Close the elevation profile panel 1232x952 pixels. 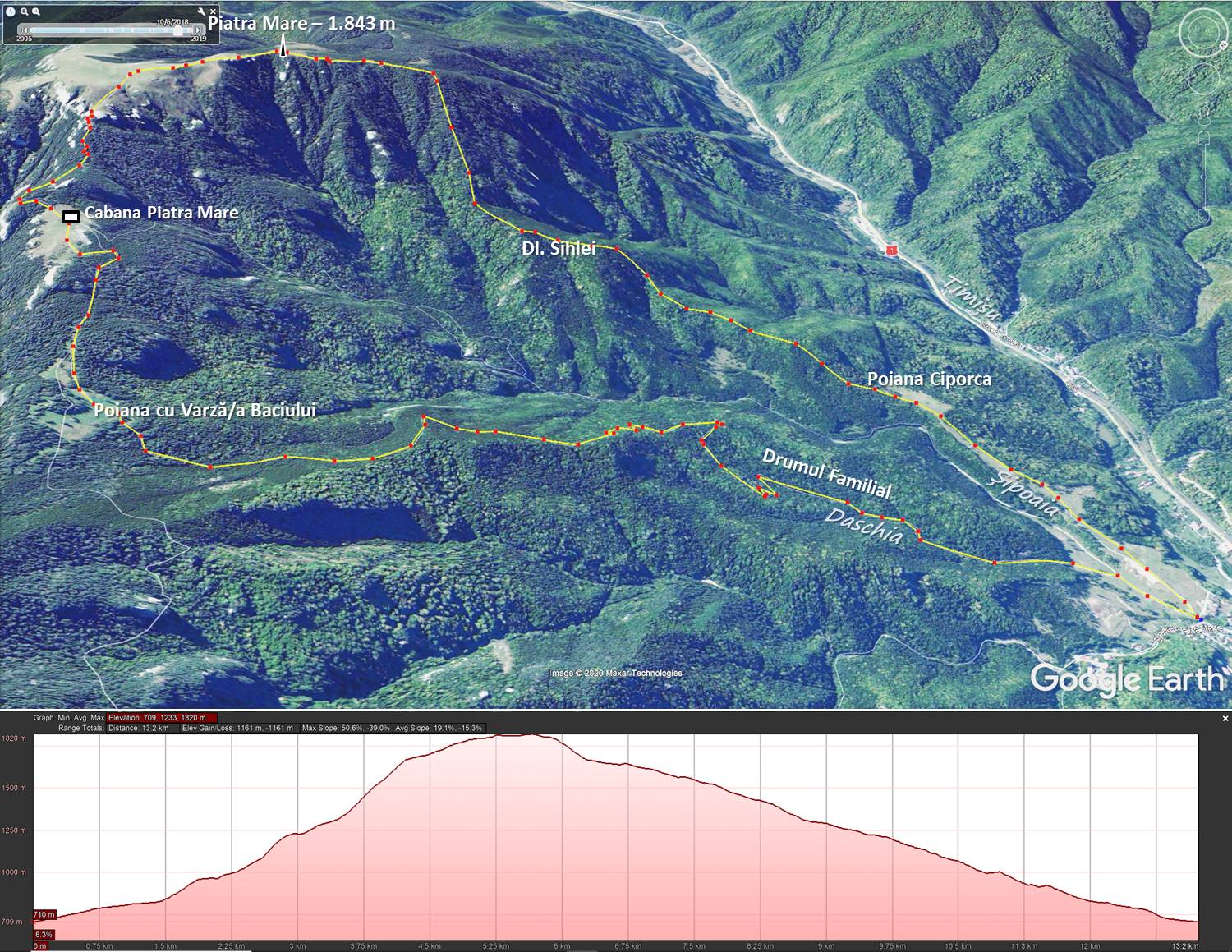[1225, 718]
